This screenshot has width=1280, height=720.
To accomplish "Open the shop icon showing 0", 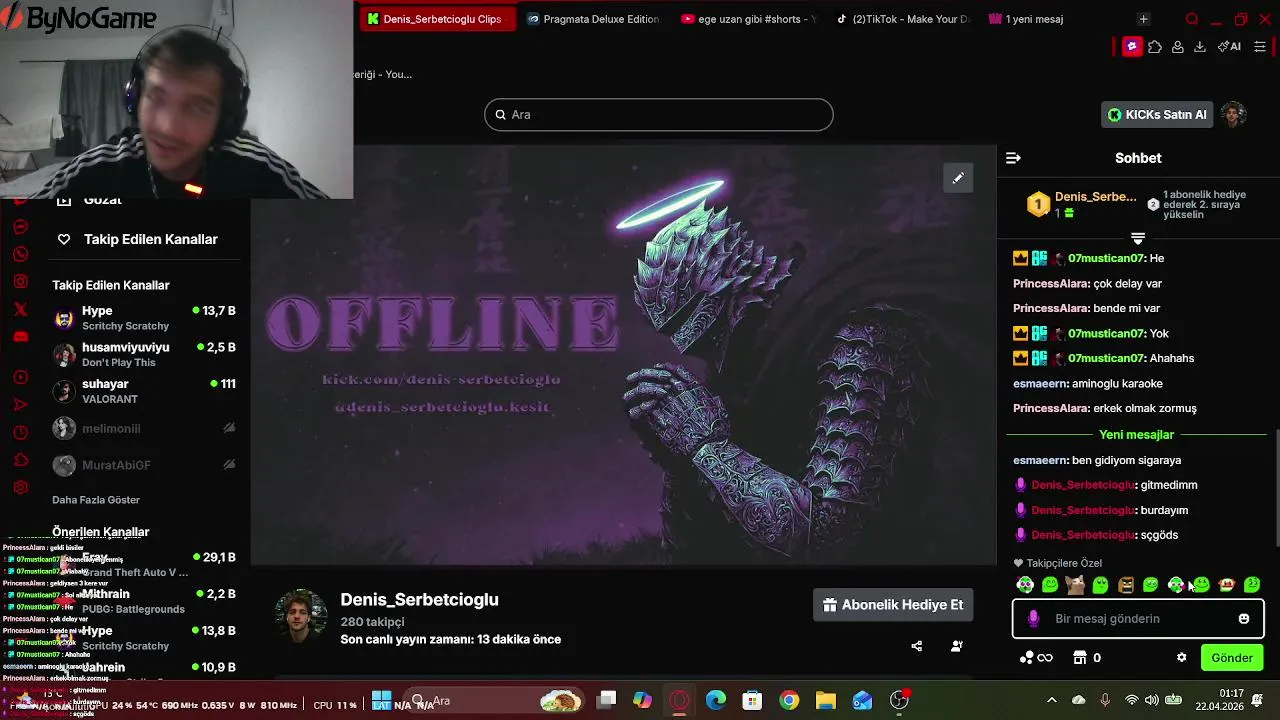I will point(1080,658).
